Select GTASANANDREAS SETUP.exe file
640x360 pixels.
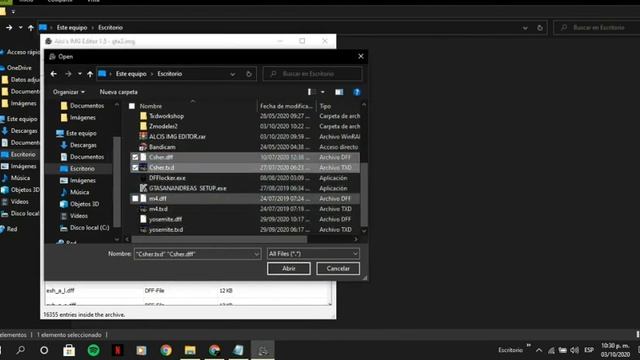pos(187,188)
